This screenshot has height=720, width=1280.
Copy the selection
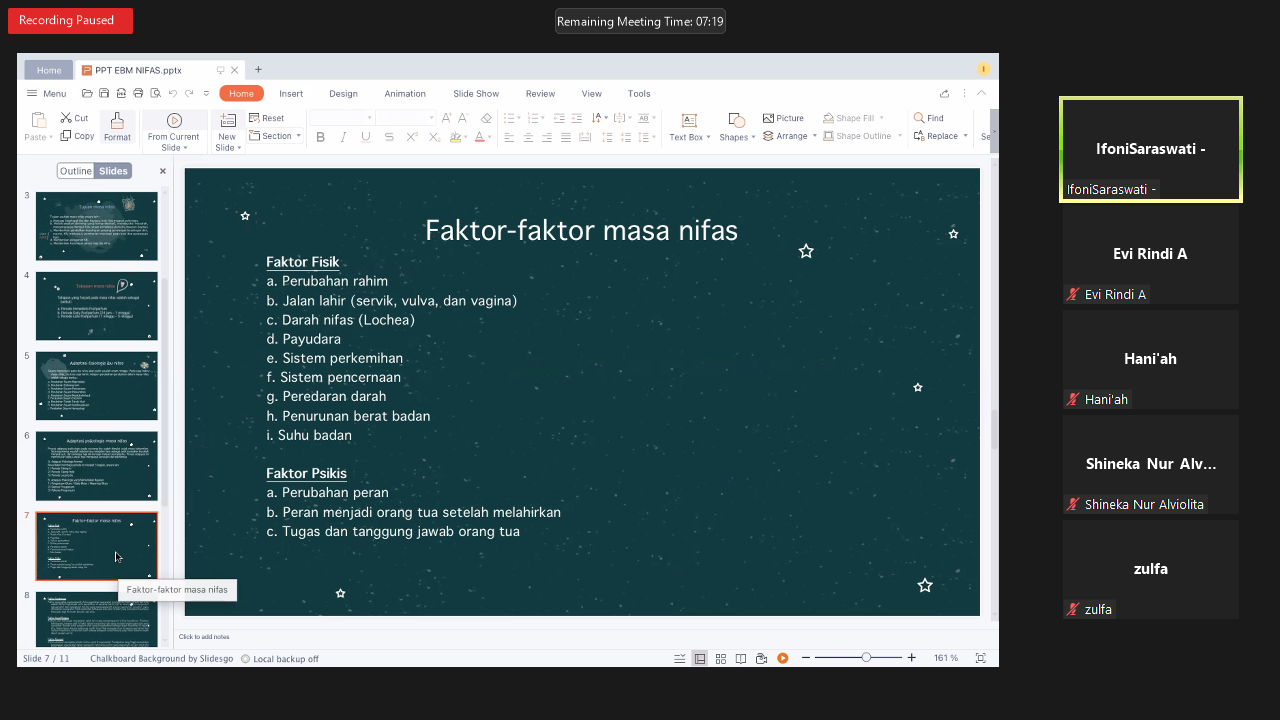pos(77,136)
